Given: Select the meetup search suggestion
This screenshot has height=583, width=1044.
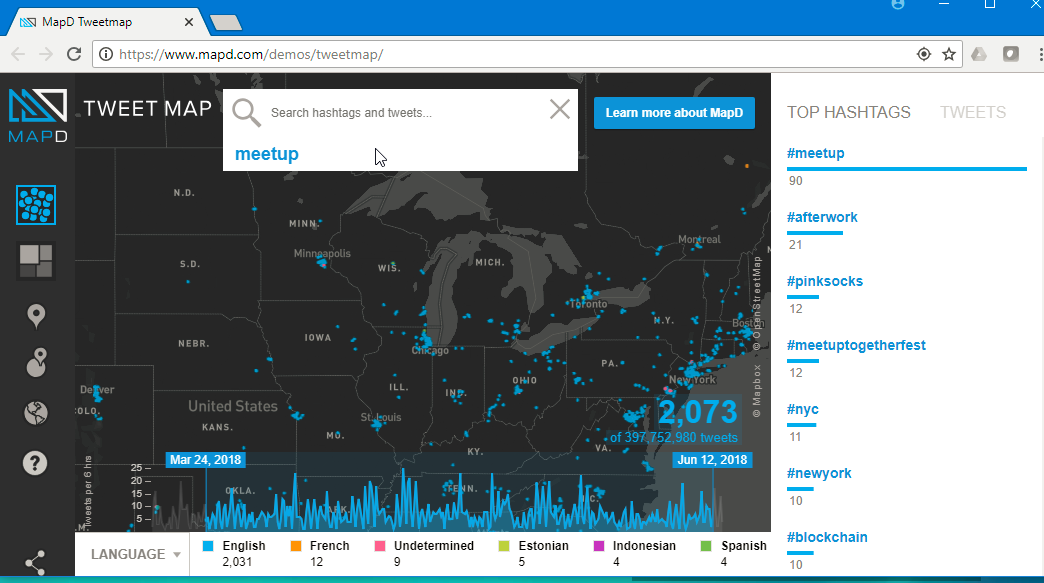Looking at the screenshot, I should pyautogui.click(x=267, y=154).
